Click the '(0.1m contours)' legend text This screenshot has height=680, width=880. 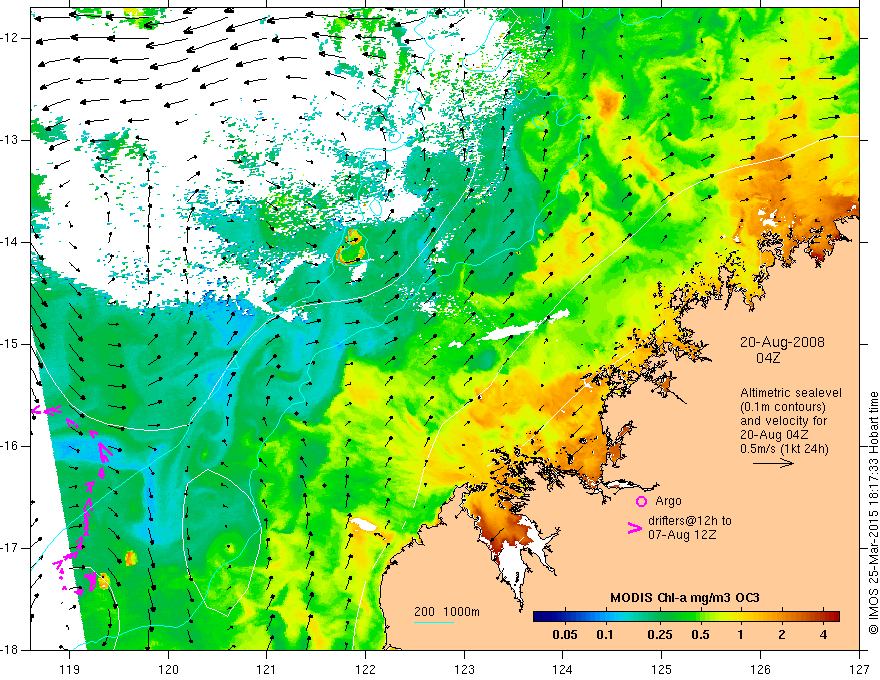[x=783, y=407]
